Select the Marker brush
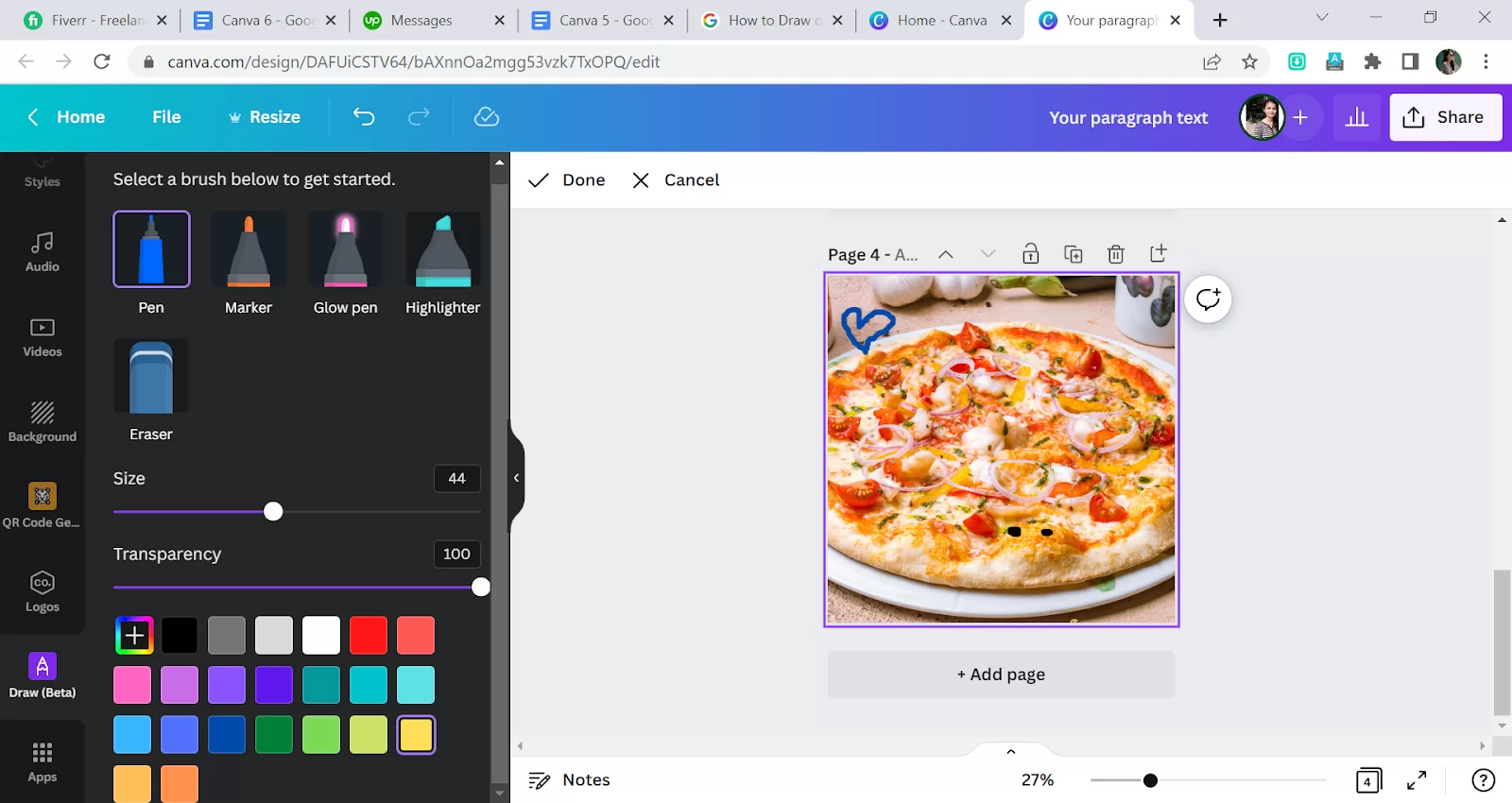This screenshot has height=803, width=1512. [x=249, y=248]
